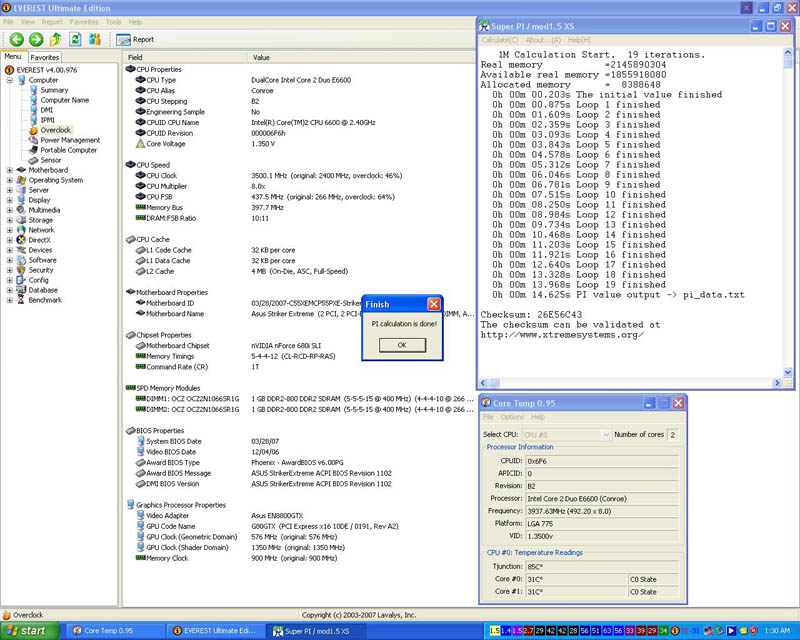Click the Tjunction value field in Core Temp
Screen dimensions: 800x640
click(602, 567)
